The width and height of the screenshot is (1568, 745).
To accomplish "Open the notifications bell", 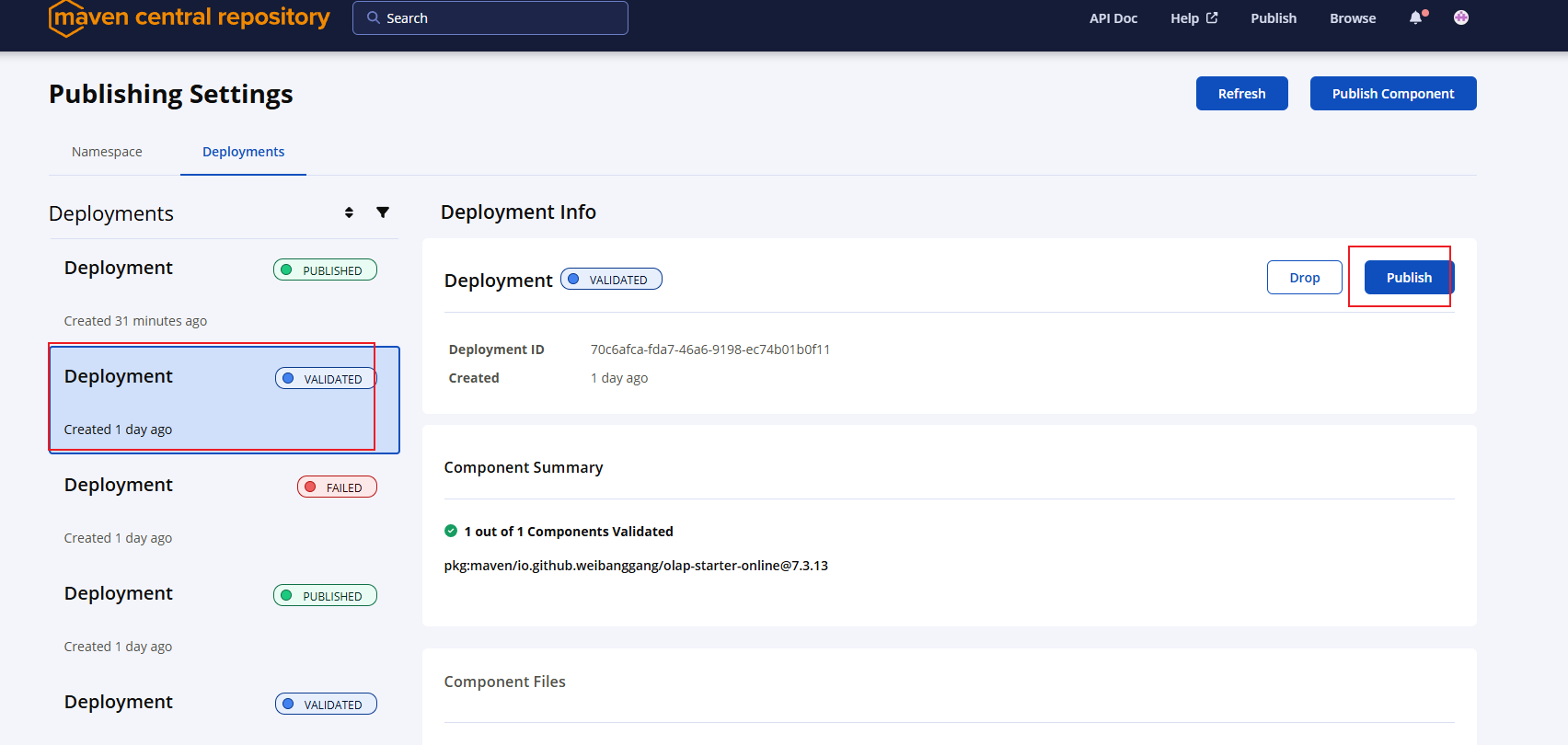I will [1417, 17].
